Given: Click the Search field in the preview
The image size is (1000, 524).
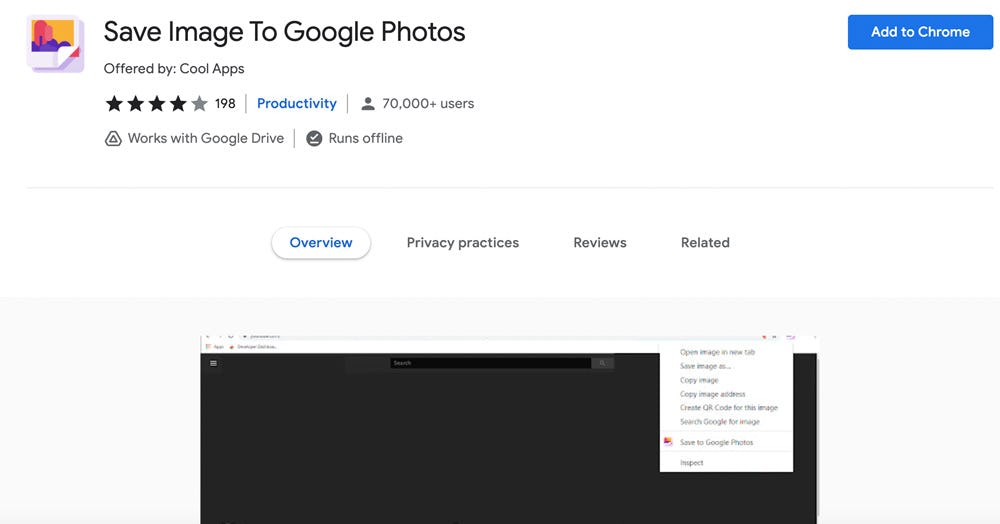Looking at the screenshot, I should [x=490, y=363].
